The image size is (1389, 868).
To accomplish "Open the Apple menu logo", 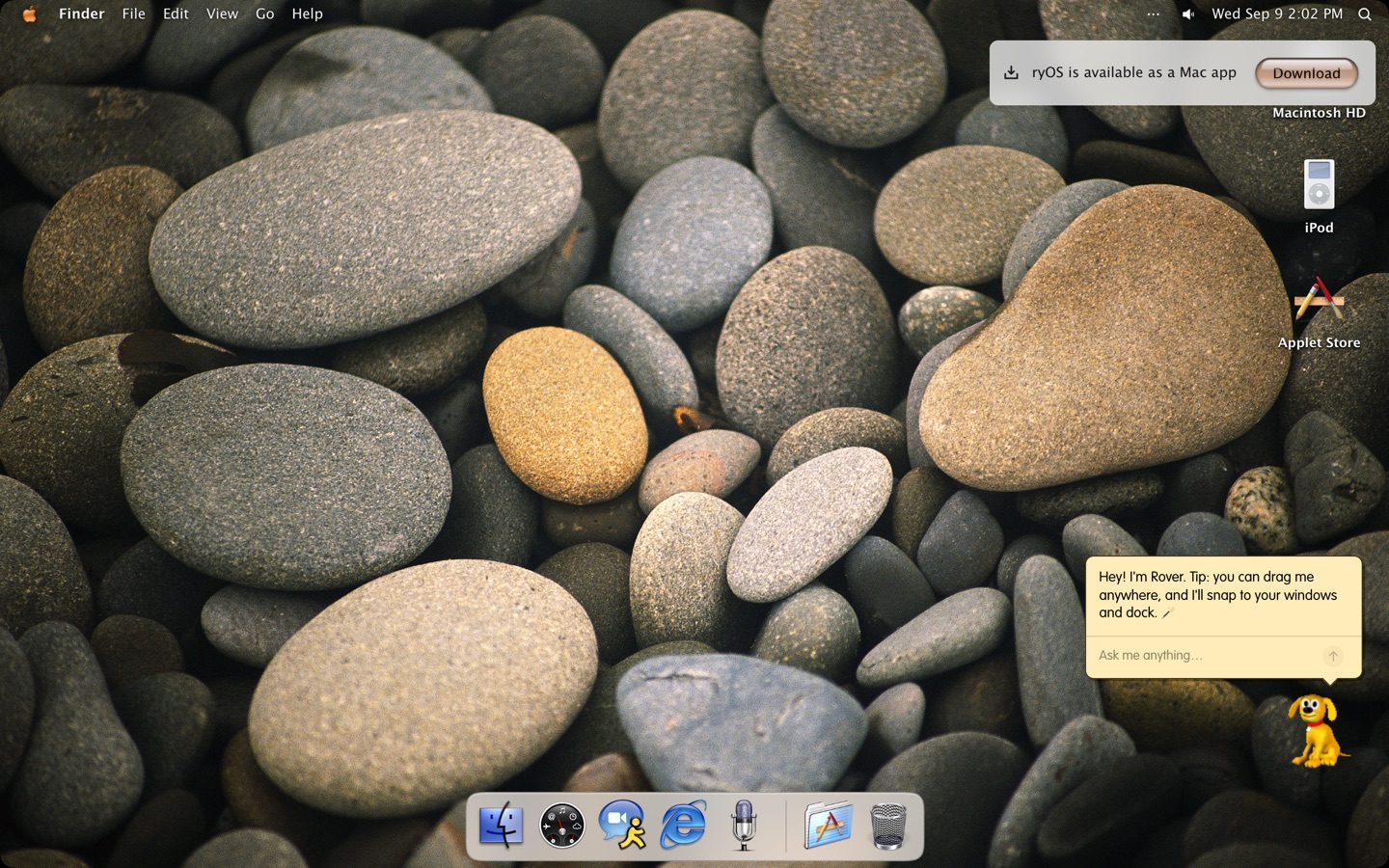I will [x=30, y=14].
